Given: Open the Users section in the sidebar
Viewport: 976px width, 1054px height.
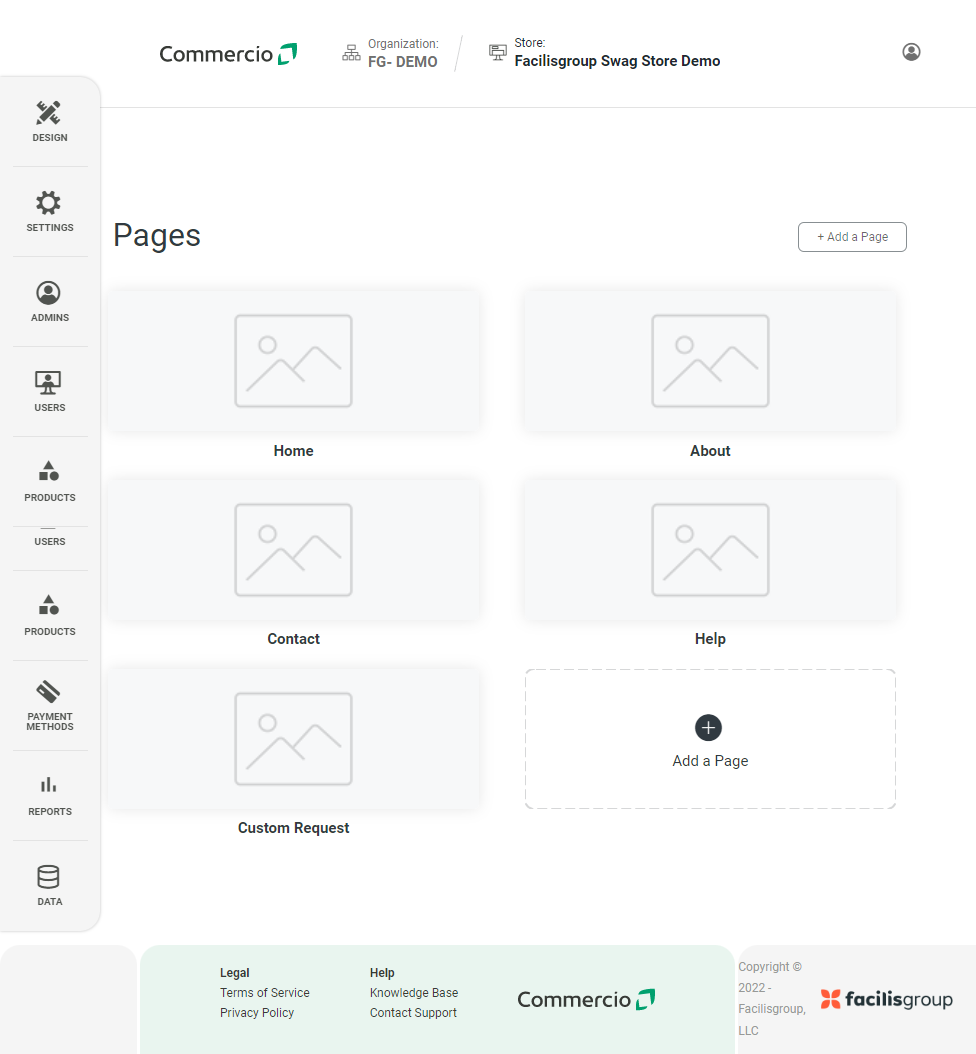Looking at the screenshot, I should (x=49, y=388).
